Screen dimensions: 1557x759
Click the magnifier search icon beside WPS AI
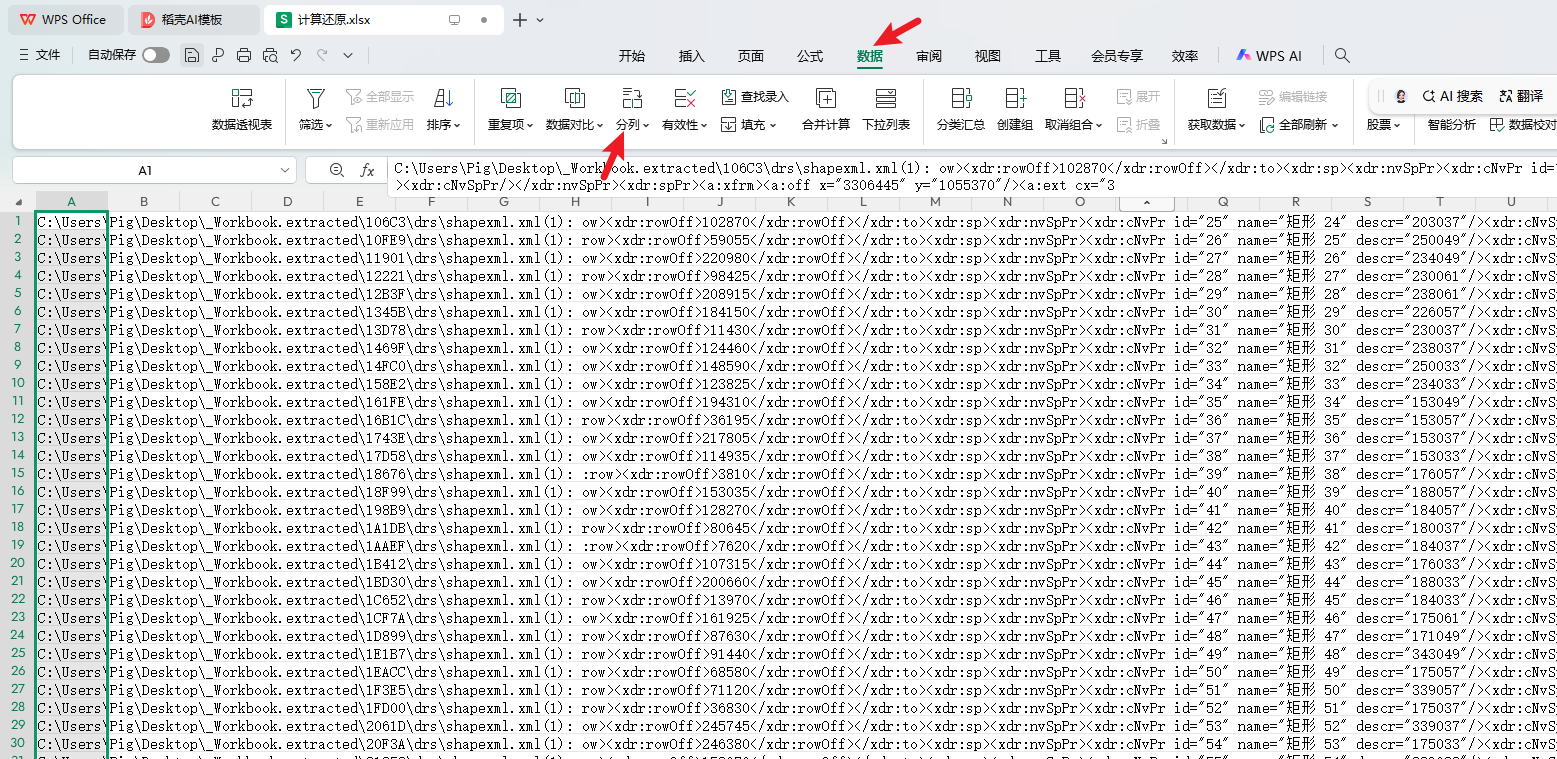[1342, 56]
